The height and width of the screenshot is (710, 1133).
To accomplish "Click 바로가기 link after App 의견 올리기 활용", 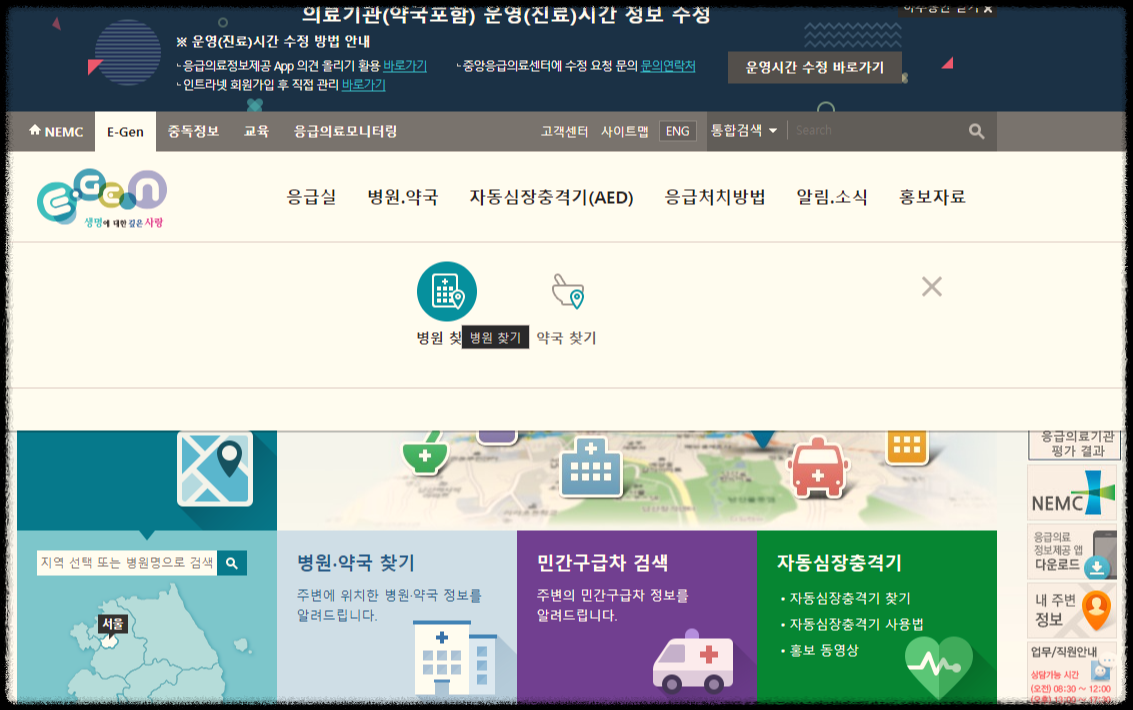I will click(405, 66).
